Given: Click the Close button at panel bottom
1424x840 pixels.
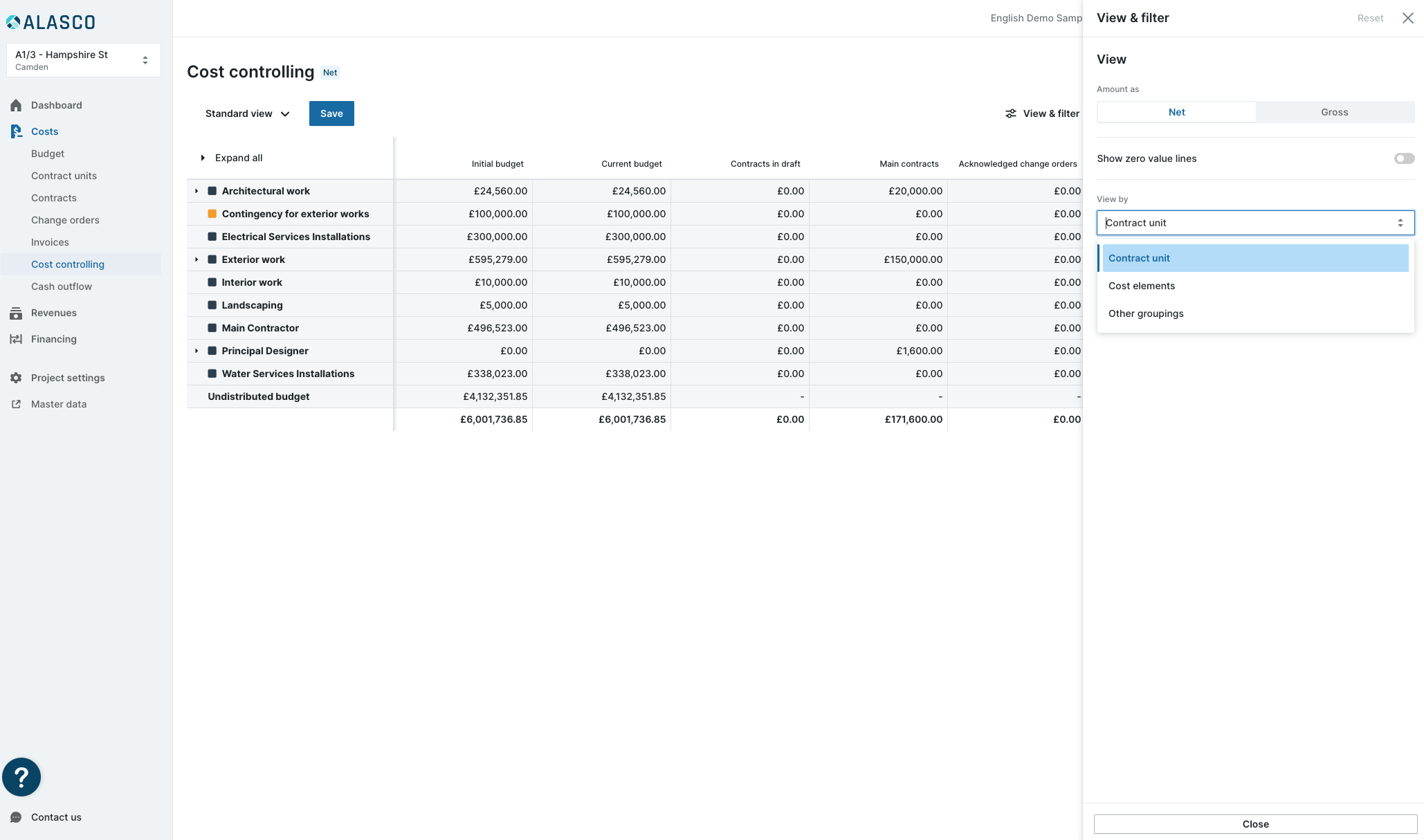Looking at the screenshot, I should [1255, 824].
